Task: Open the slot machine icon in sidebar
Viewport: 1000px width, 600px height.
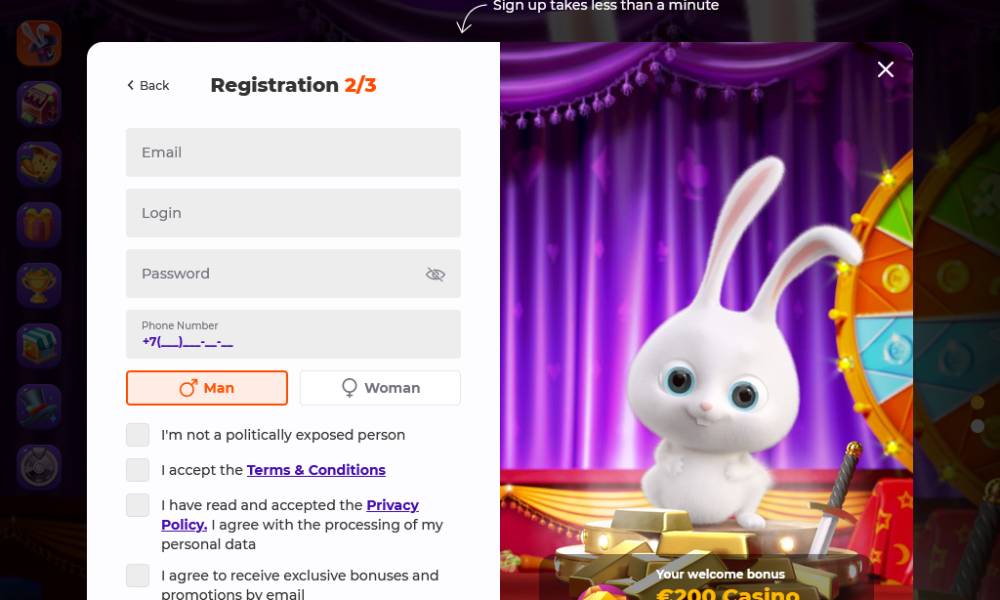Action: point(39,103)
